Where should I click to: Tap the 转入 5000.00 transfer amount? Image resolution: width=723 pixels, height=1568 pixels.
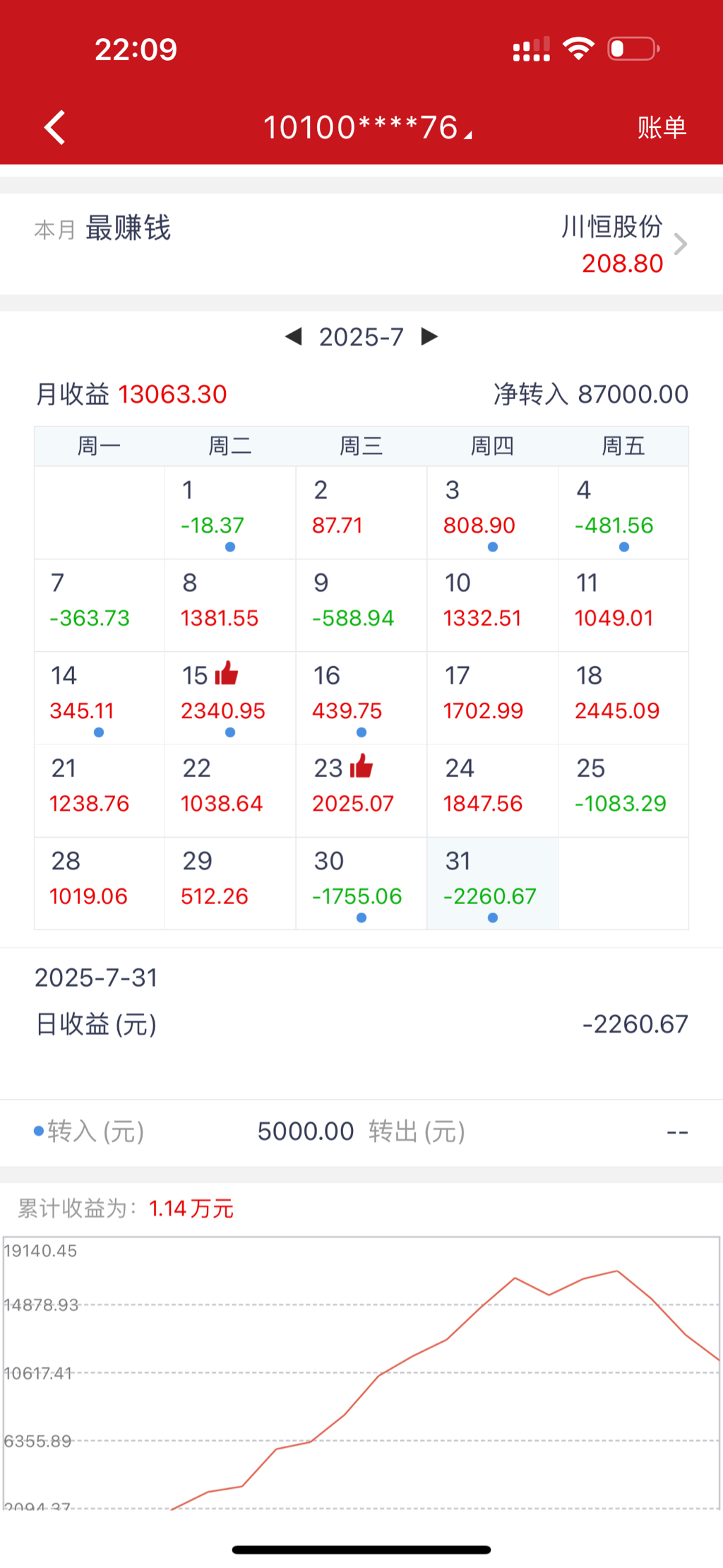click(305, 1132)
